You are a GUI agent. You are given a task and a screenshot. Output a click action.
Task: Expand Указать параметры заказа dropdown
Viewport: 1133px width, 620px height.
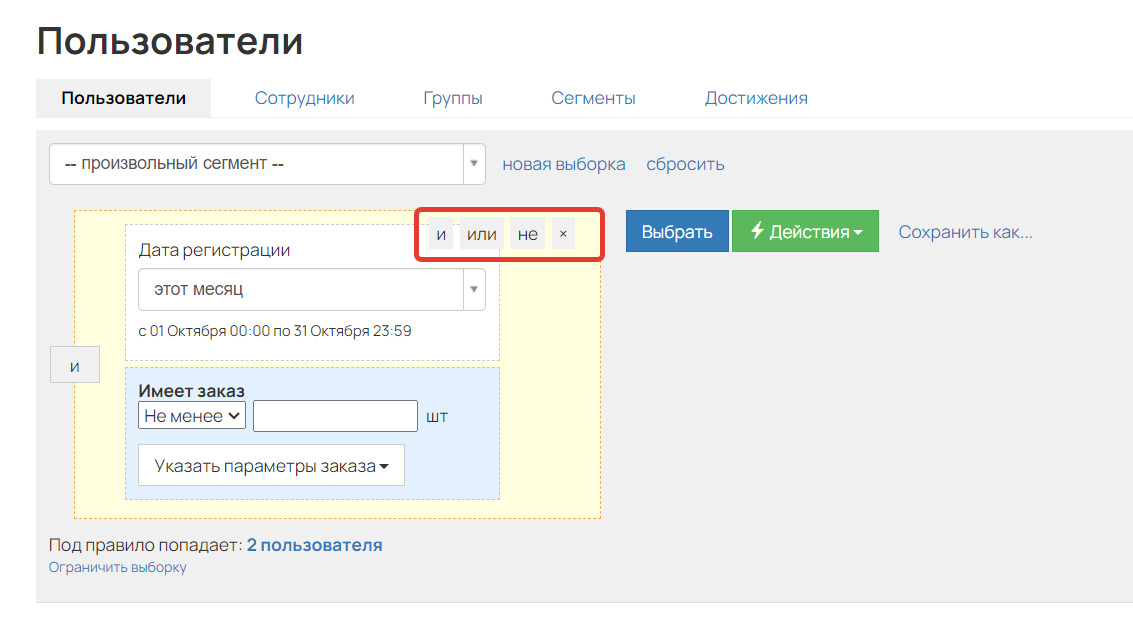tap(271, 465)
